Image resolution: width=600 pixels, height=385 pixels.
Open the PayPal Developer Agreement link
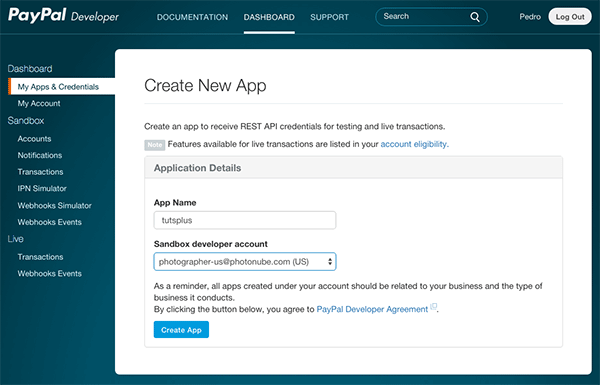[372, 309]
